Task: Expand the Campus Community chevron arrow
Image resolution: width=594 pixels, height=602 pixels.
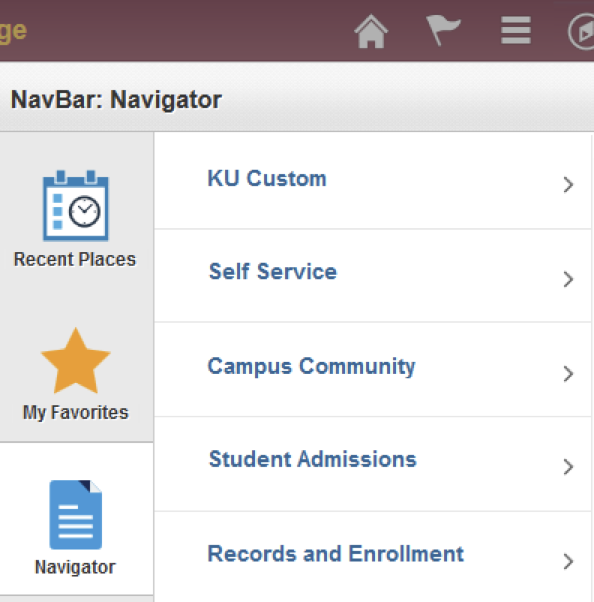Action: [568, 374]
